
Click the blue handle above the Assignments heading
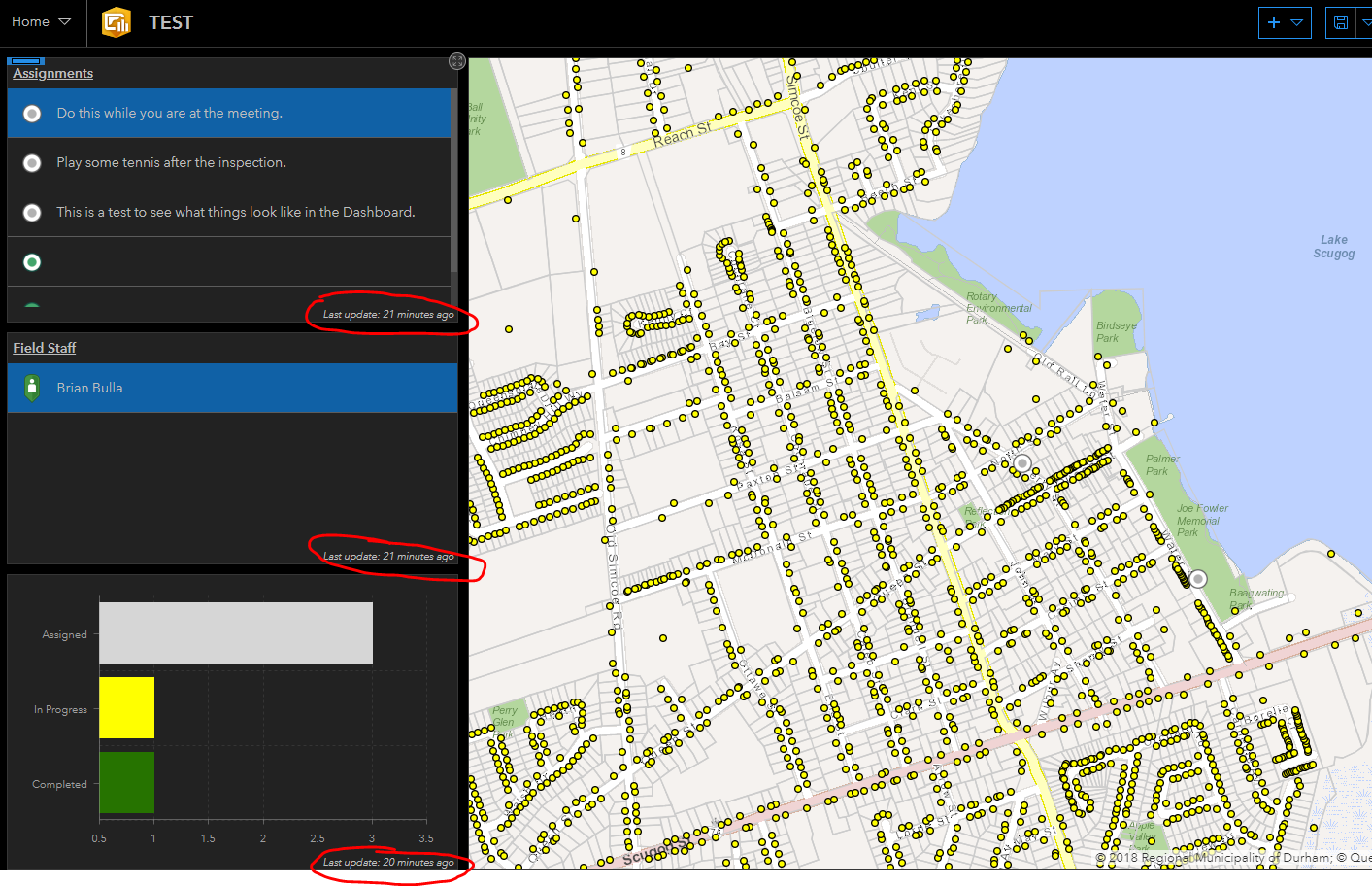pos(26,61)
